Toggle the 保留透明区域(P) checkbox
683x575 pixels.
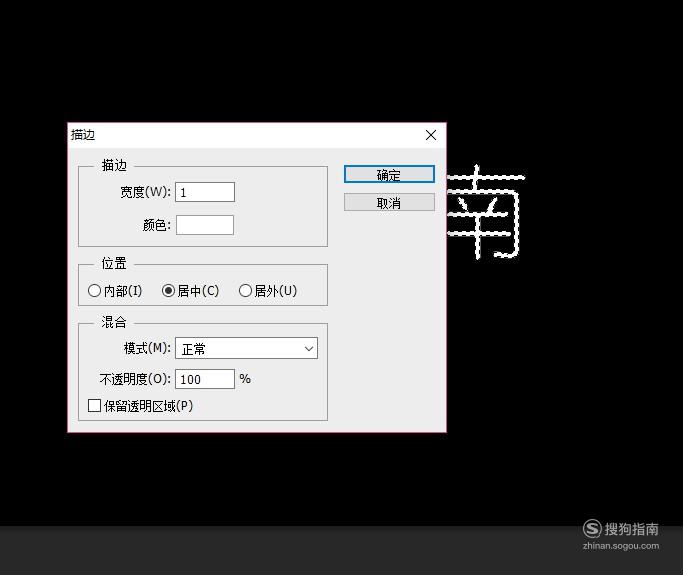[94, 406]
